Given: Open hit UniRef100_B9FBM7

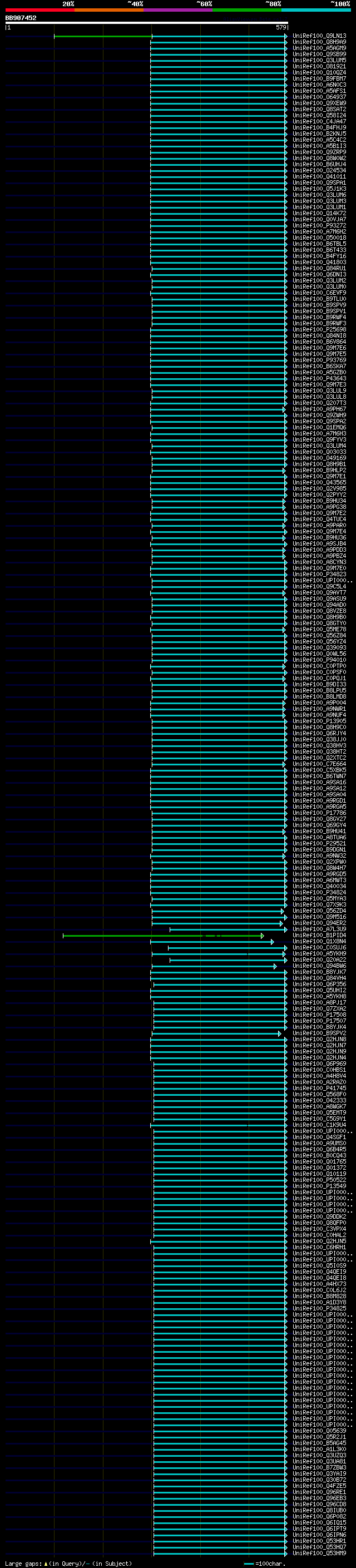Looking at the screenshot, I should coord(319,78).
